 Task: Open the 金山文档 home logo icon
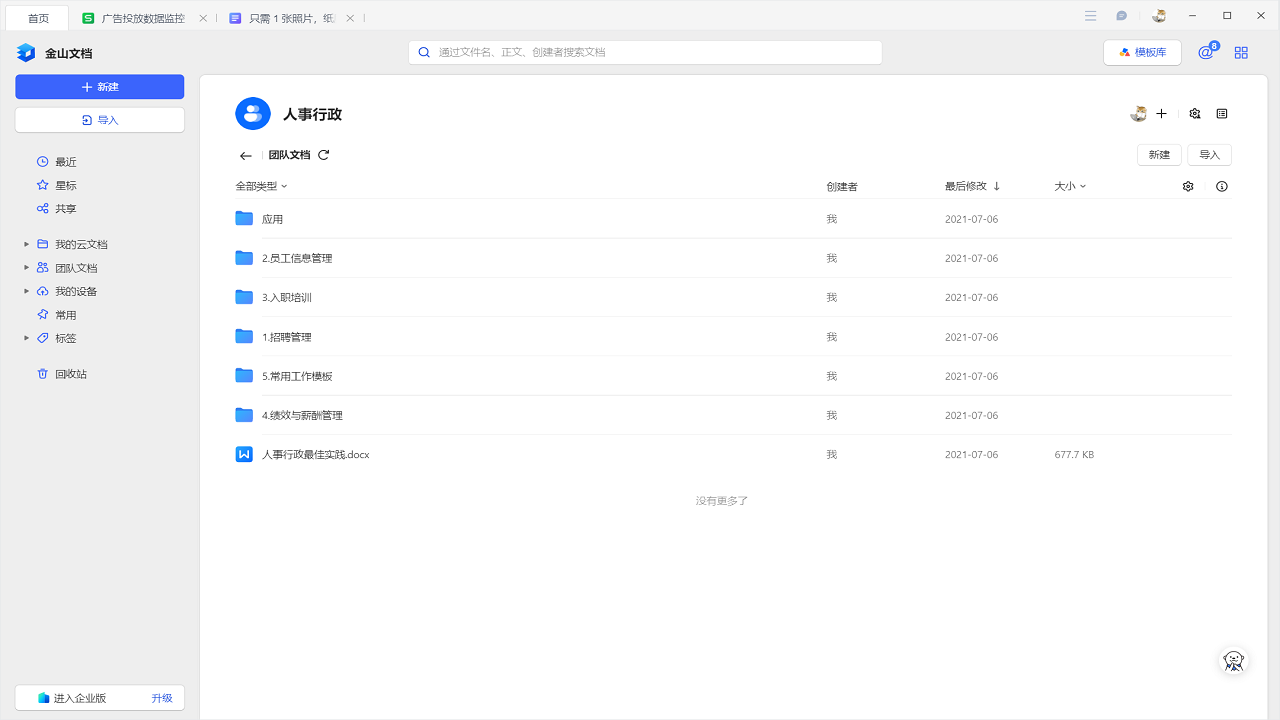click(25, 52)
